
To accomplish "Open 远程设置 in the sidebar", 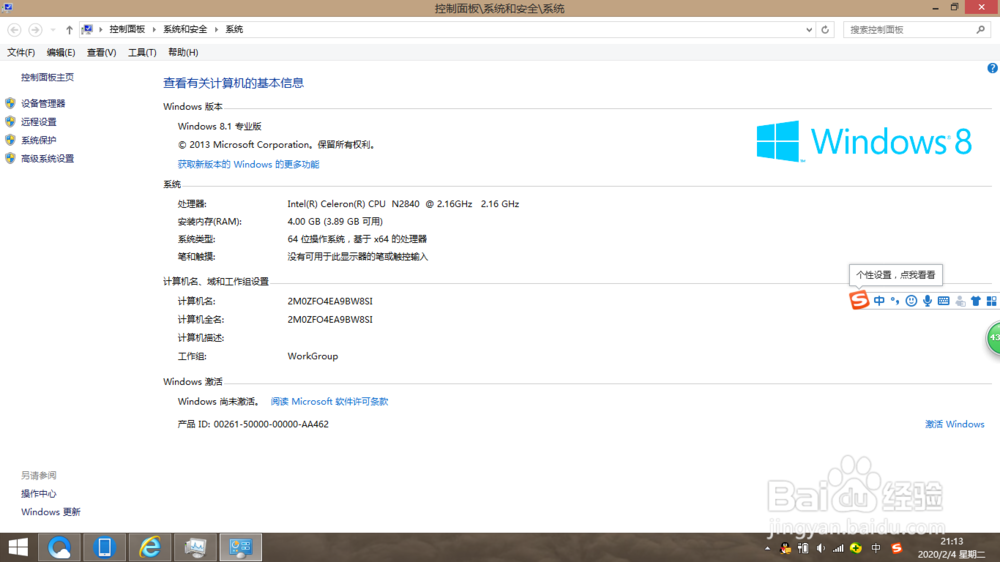I will (38, 122).
